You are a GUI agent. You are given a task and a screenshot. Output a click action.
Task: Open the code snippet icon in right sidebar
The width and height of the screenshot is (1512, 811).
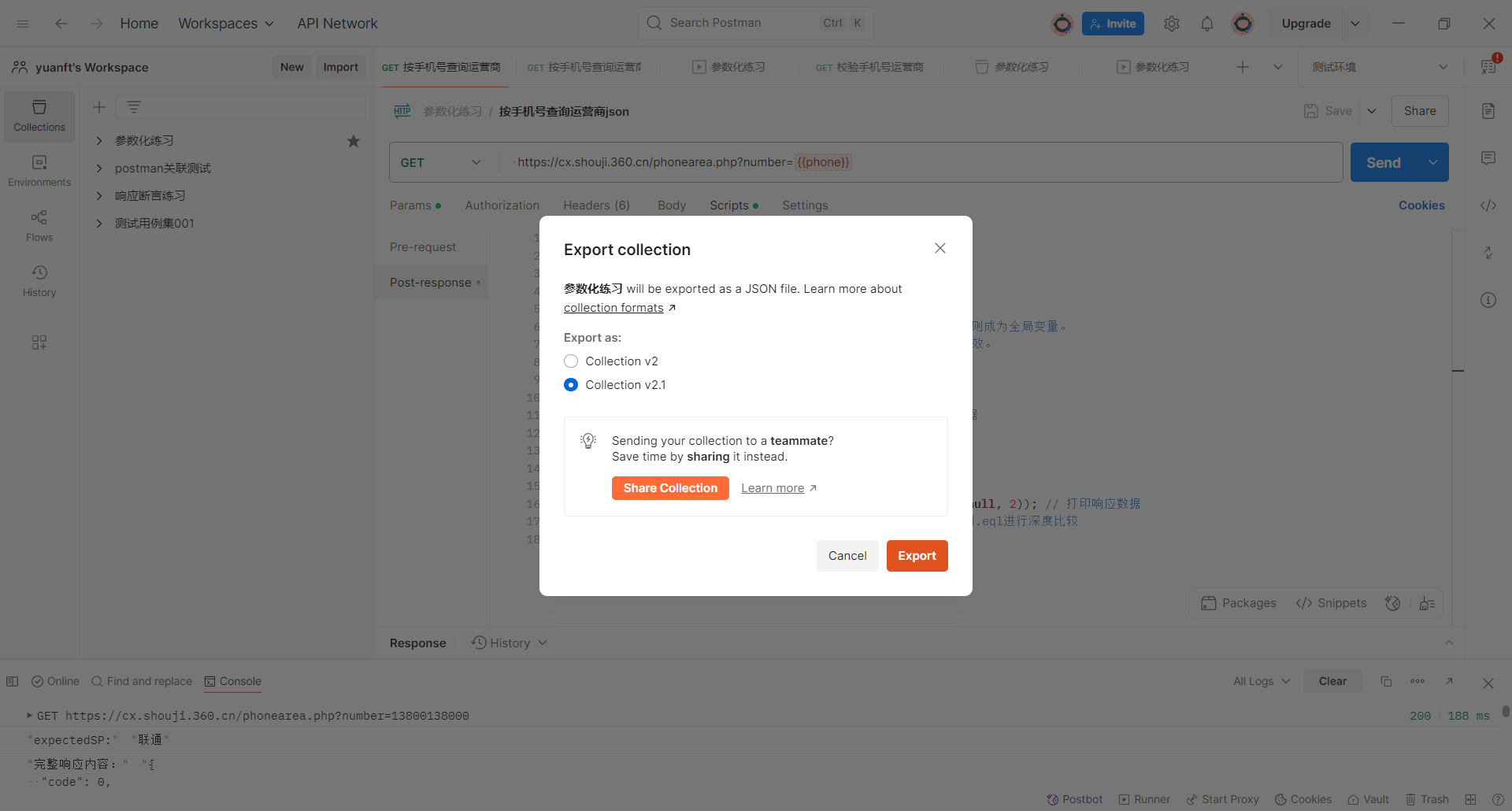click(1488, 206)
